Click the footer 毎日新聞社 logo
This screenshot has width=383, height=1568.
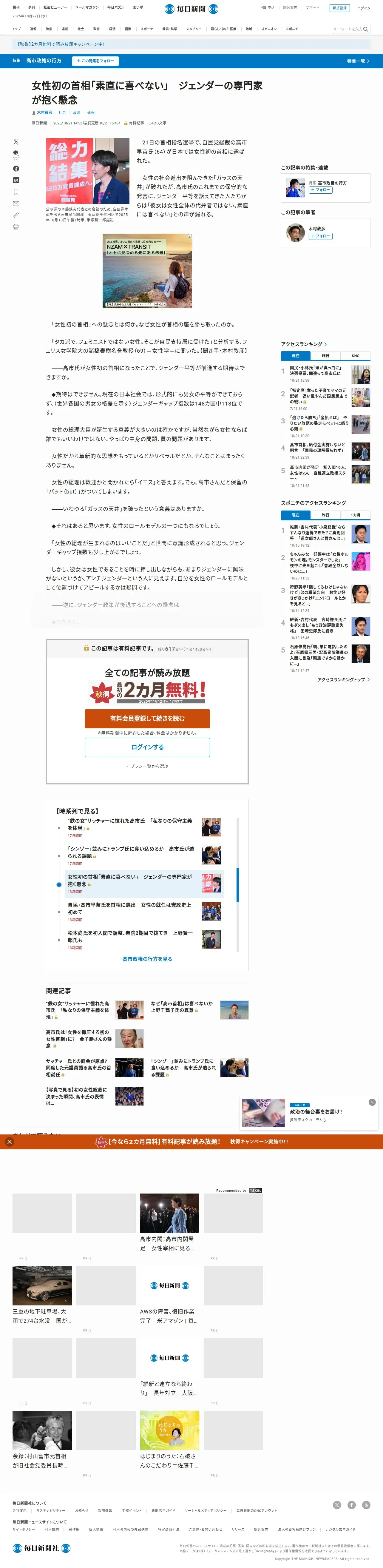pos(41,1548)
